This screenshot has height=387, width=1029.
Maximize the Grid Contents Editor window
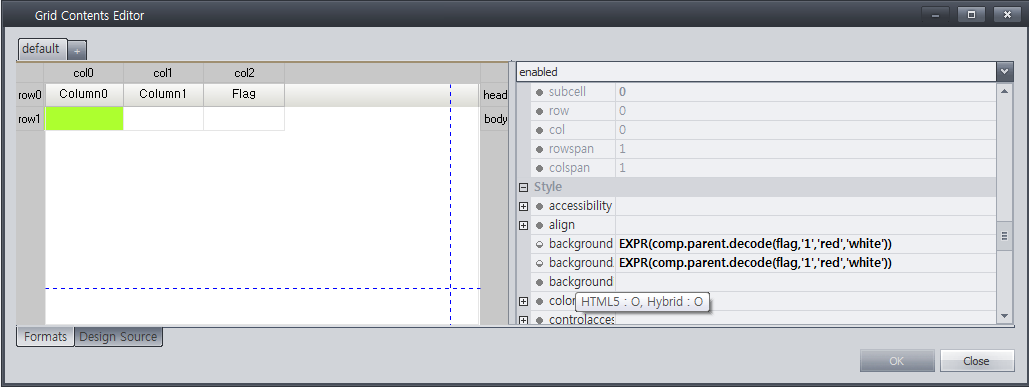point(971,14)
